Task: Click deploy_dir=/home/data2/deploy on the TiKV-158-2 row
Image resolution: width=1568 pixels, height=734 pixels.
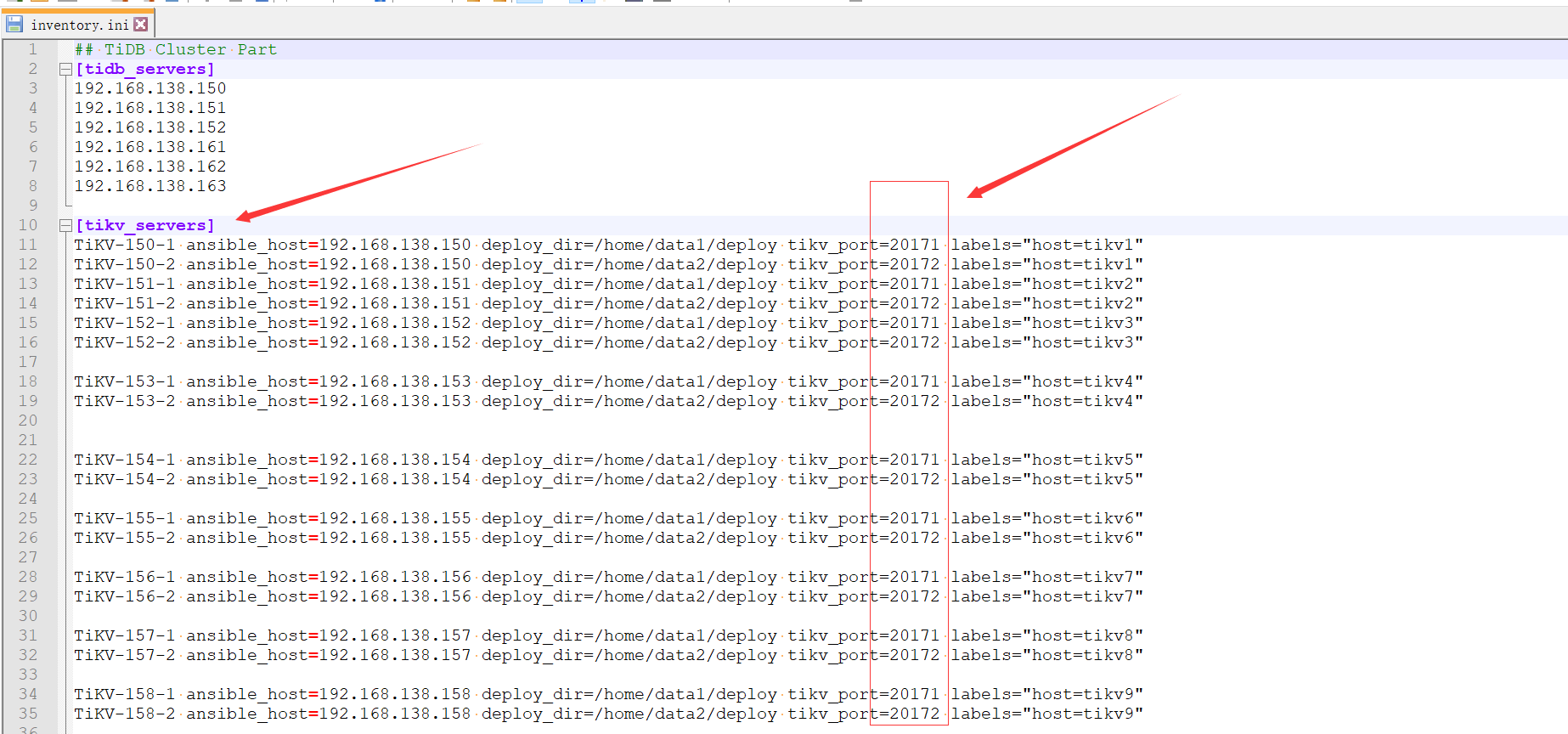Action: pyautogui.click(x=629, y=714)
